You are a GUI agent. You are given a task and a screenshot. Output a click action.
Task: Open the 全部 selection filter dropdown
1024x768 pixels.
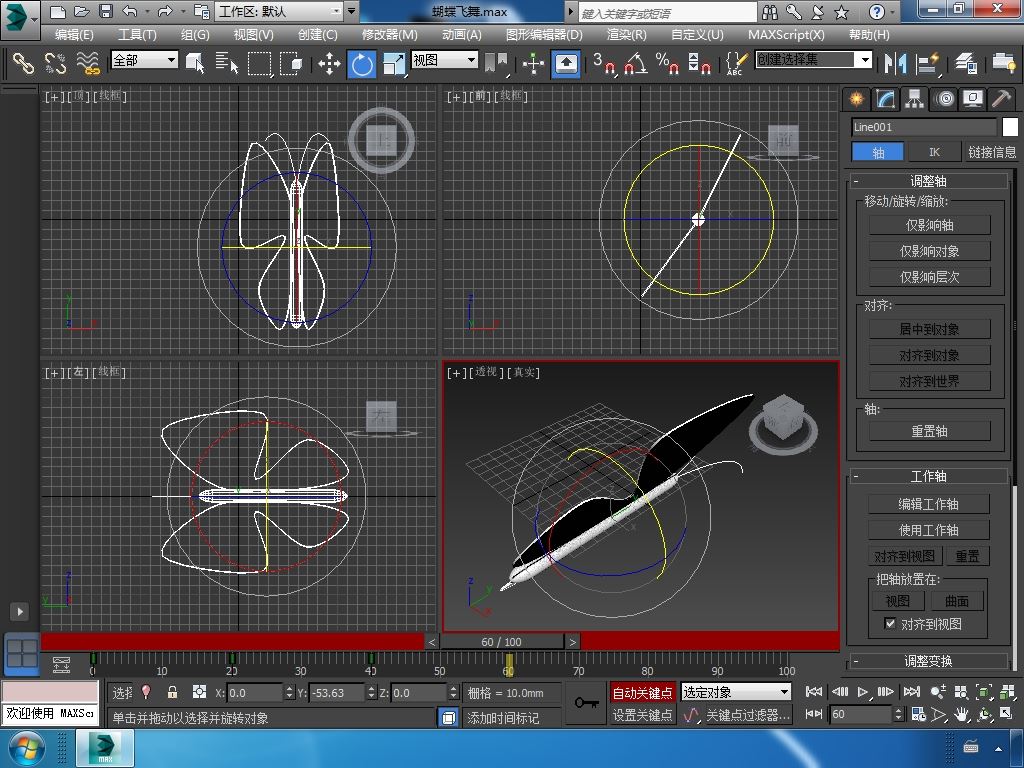(144, 60)
